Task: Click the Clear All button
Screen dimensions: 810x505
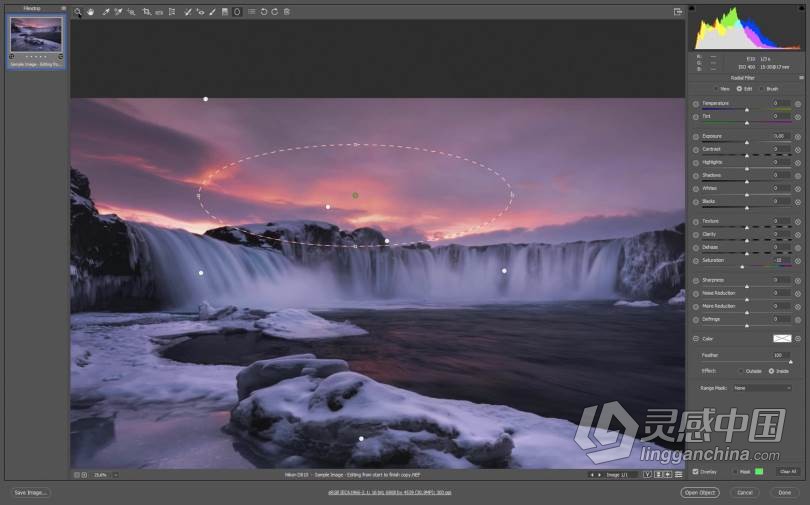Action: [x=788, y=472]
